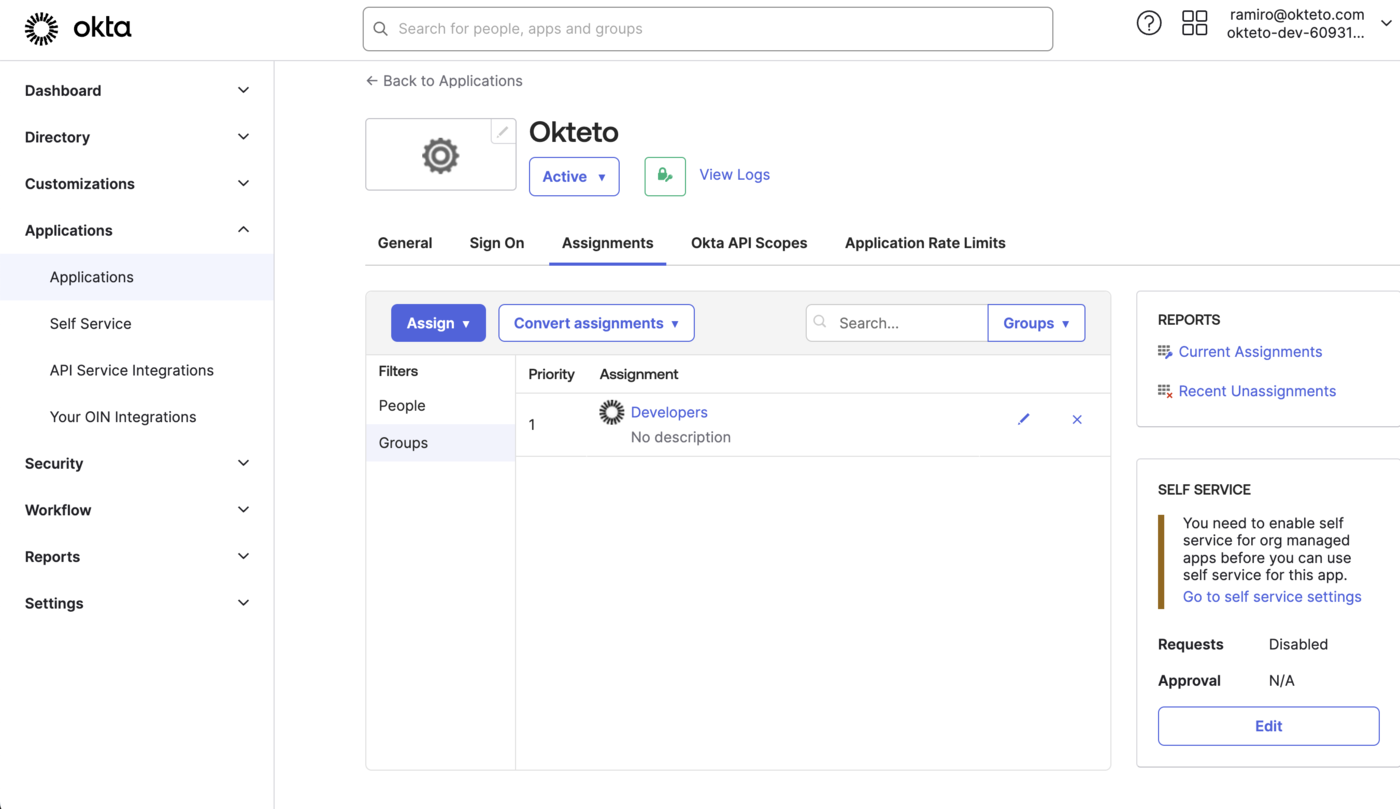Screen dimensions: 1400x809
Task: Open the Convert assignments dropdown
Action: pos(596,322)
